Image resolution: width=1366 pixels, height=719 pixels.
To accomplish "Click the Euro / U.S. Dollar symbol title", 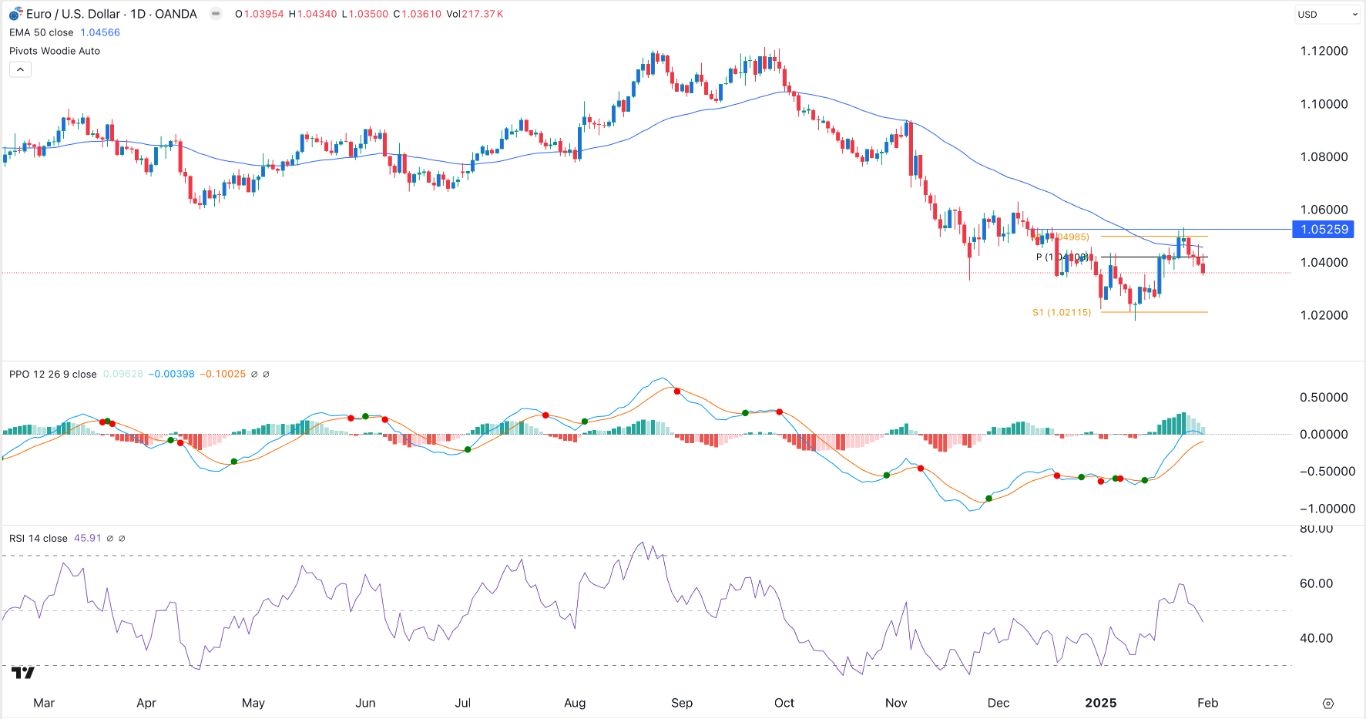I will tap(66, 14).
